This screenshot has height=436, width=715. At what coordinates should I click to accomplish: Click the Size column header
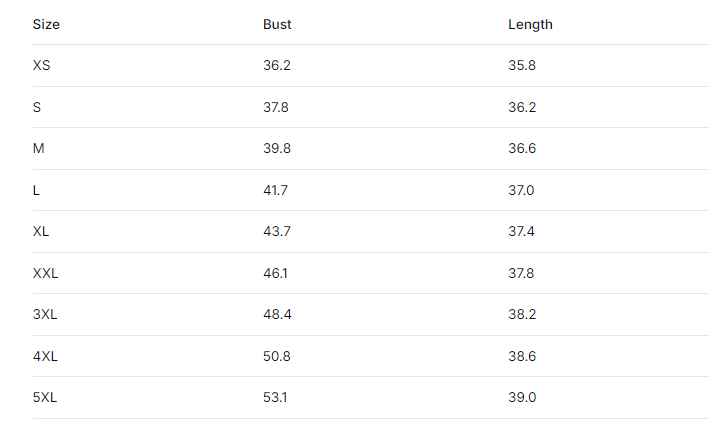click(x=46, y=24)
